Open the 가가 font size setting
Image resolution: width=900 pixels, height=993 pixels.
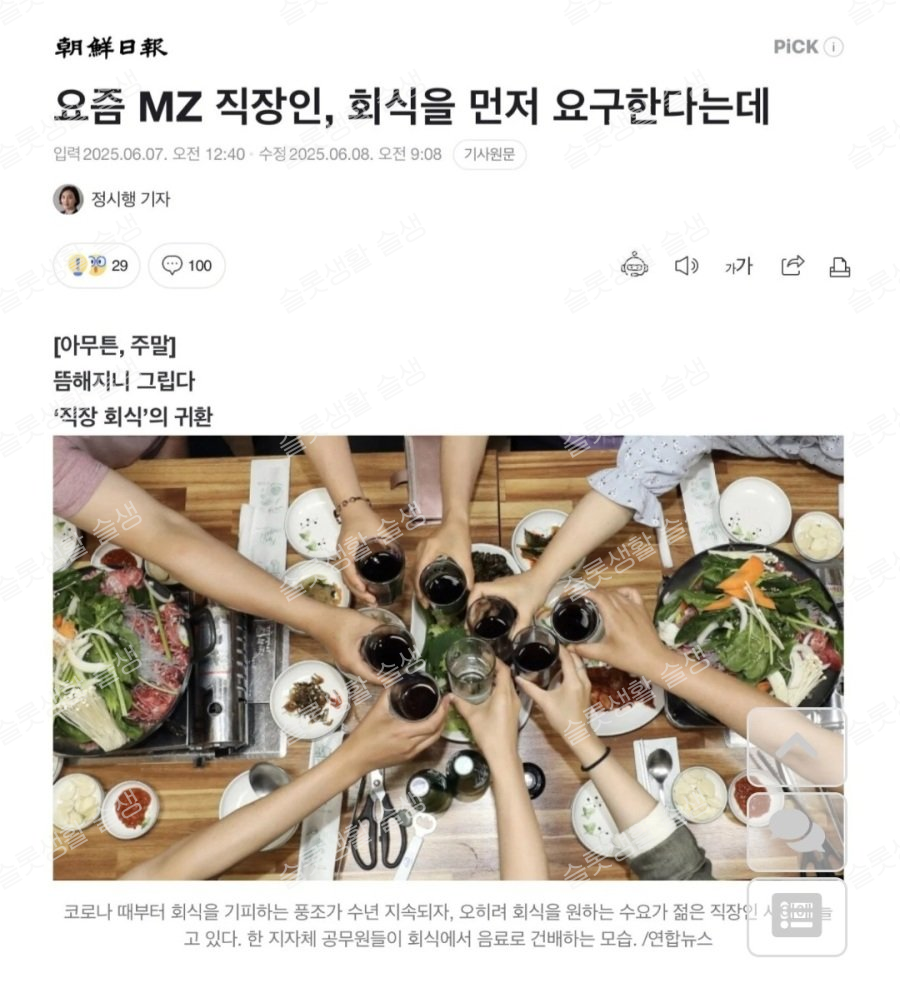point(738,266)
